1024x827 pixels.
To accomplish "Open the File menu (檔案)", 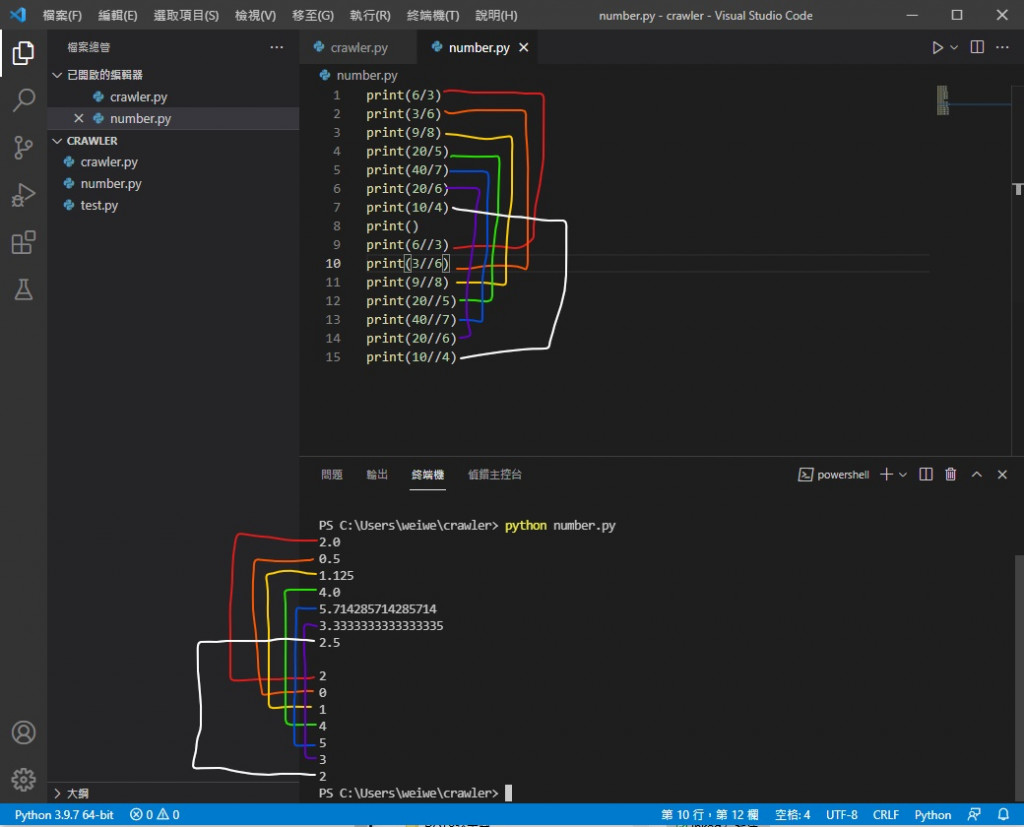I will 62,15.
